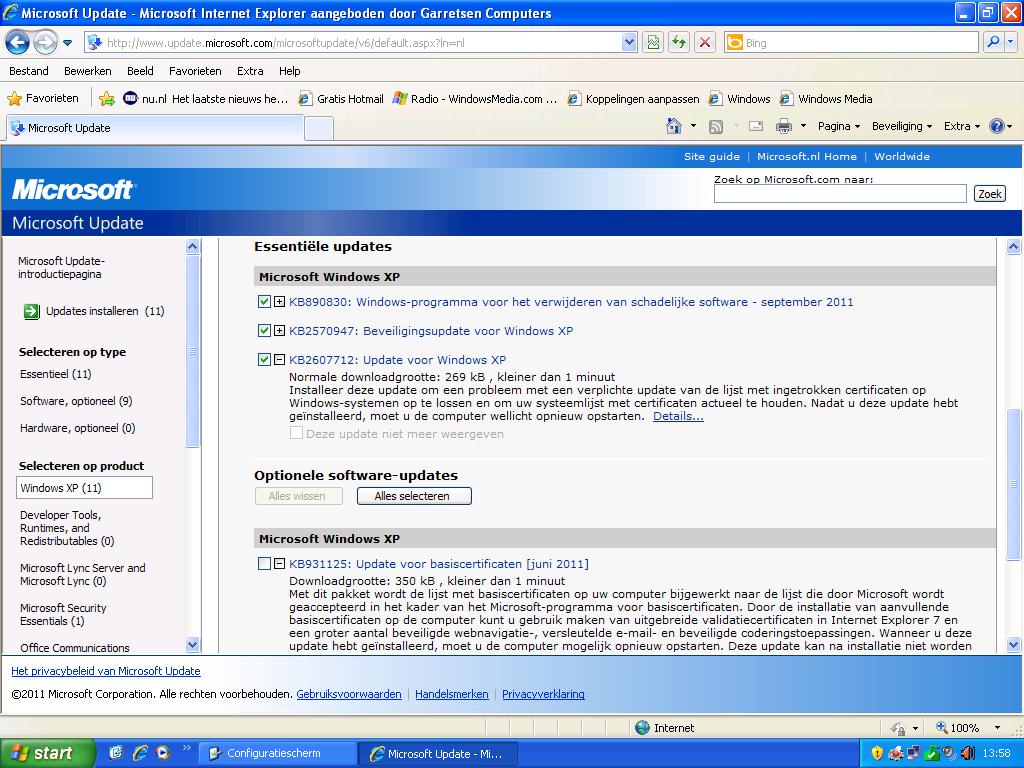
Task: Uncheck the KB890830 update checkbox
Action: [264, 302]
